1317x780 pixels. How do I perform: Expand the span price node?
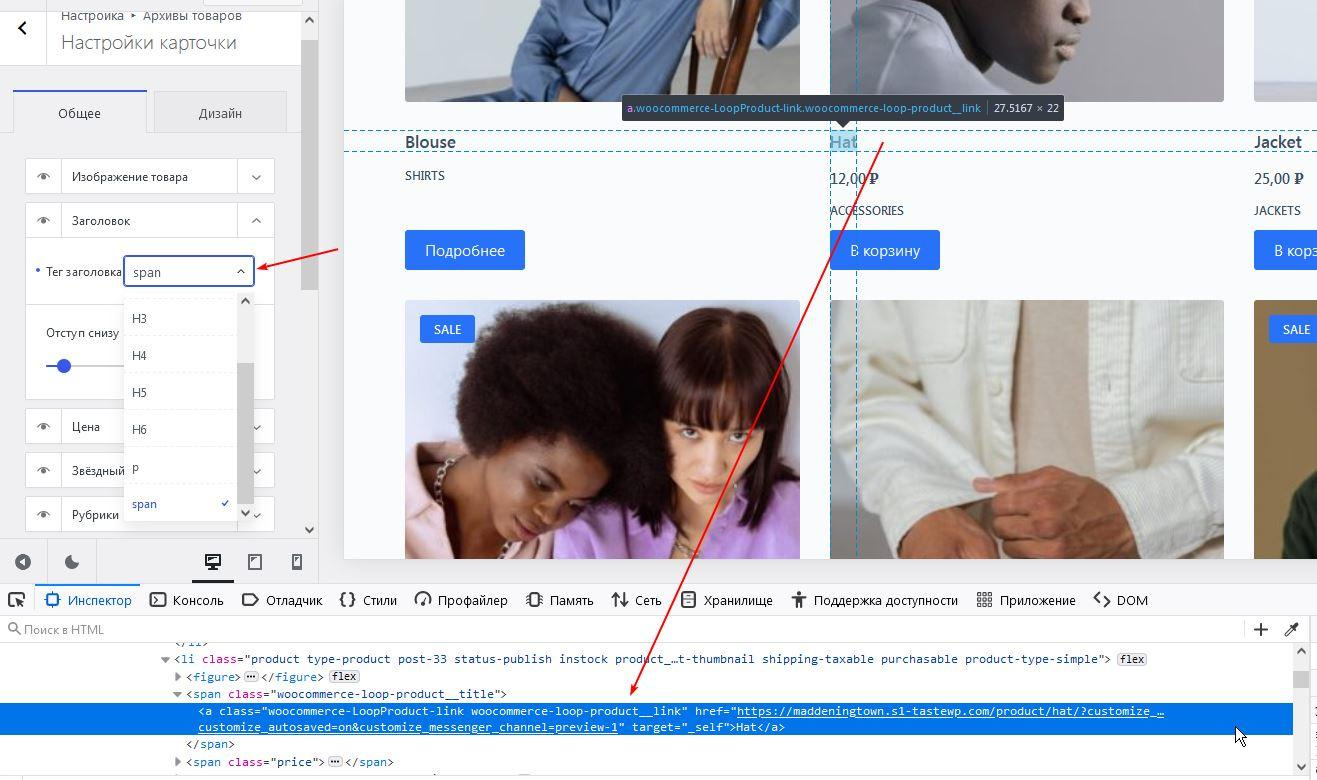pos(178,762)
